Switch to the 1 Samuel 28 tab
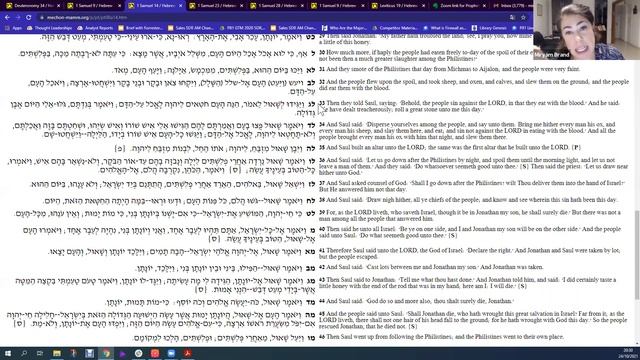640x360 pixels. (x=277, y=6)
